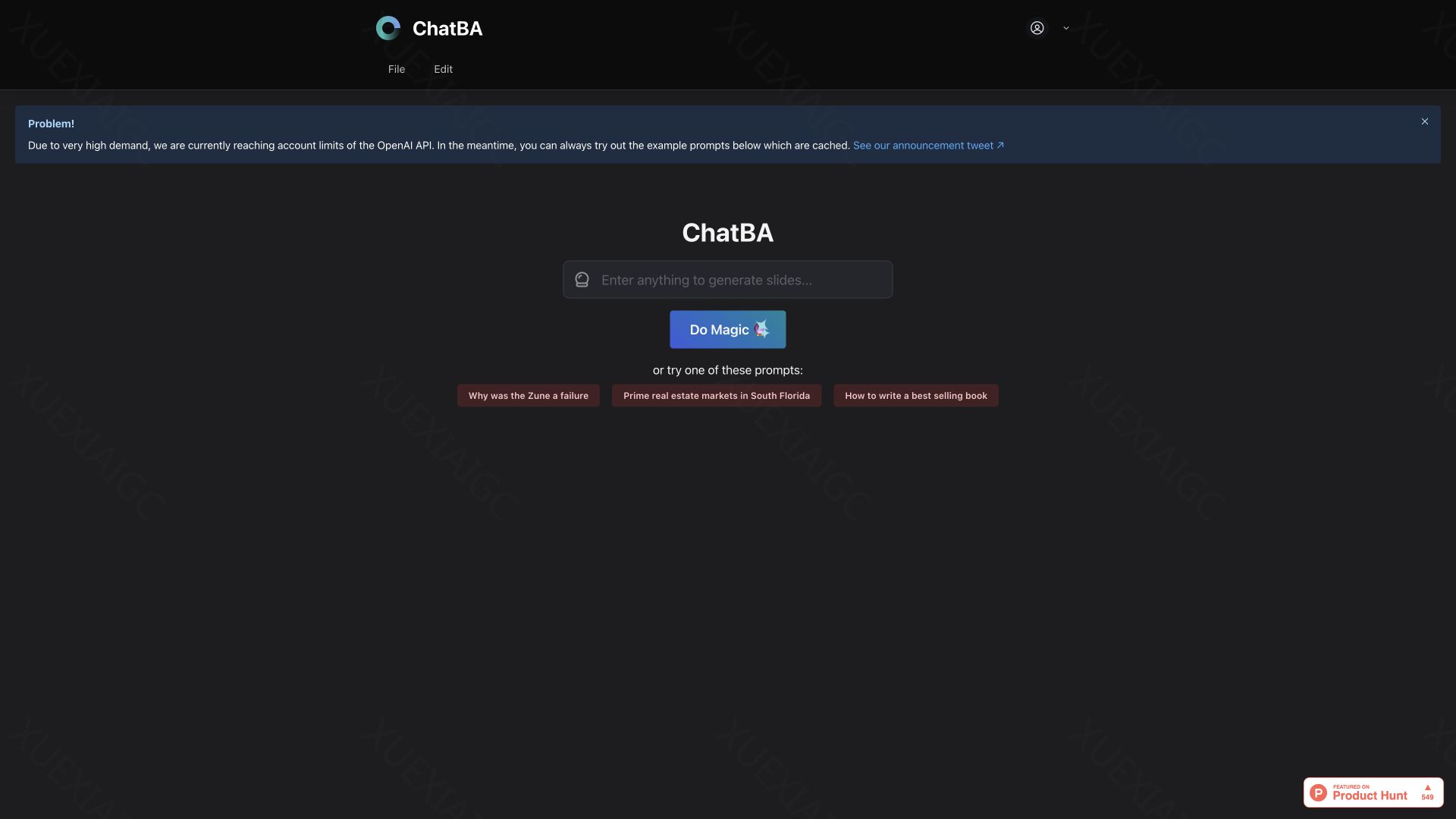
Task: Focus the slide prompt input field
Action: pyautogui.click(x=727, y=280)
